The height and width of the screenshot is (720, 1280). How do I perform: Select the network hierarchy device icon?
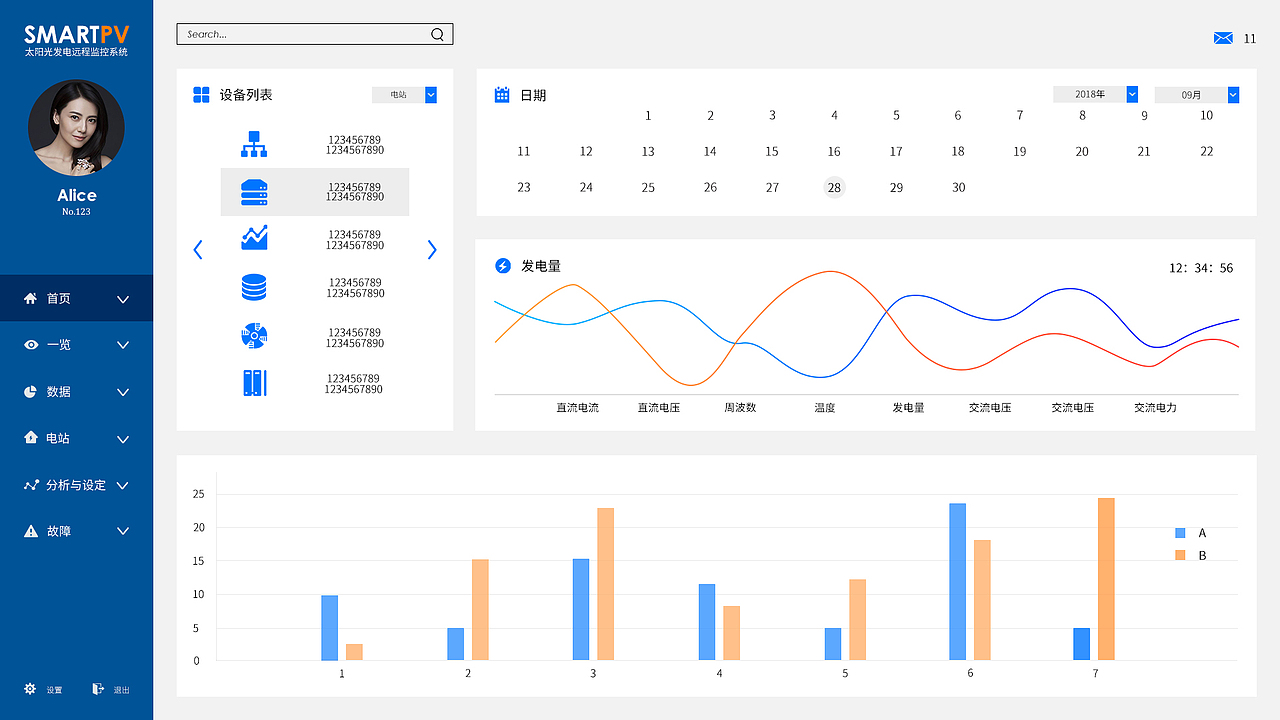(x=254, y=144)
